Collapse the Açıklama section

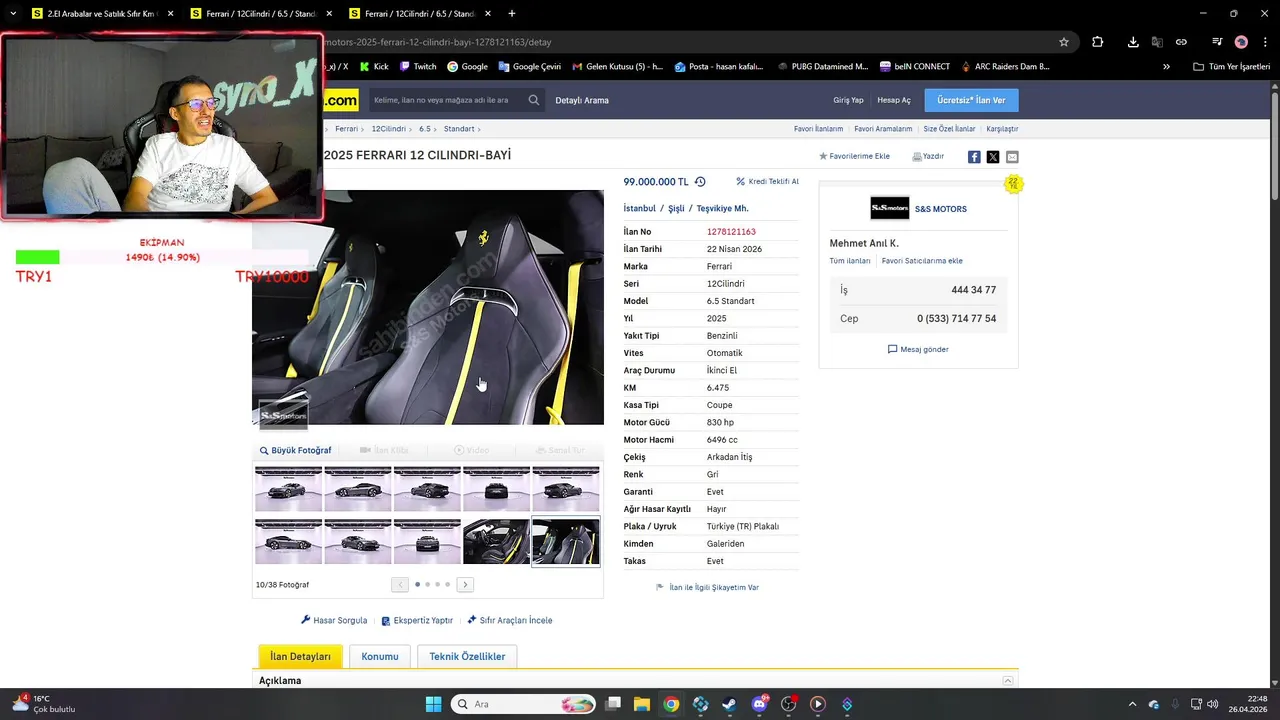coord(1008,680)
